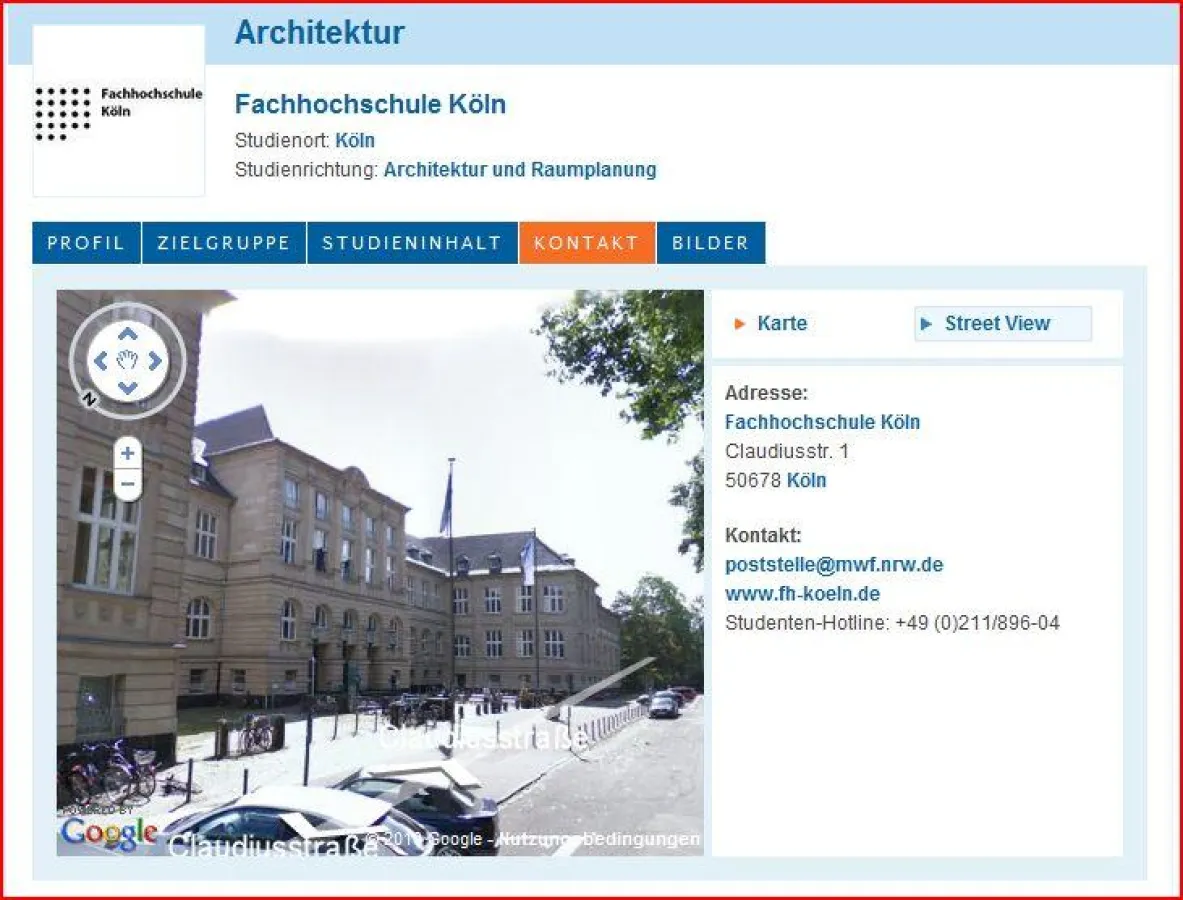Image resolution: width=1183 pixels, height=900 pixels.
Task: Click the Google logo in the map corner
Action: pos(109,831)
